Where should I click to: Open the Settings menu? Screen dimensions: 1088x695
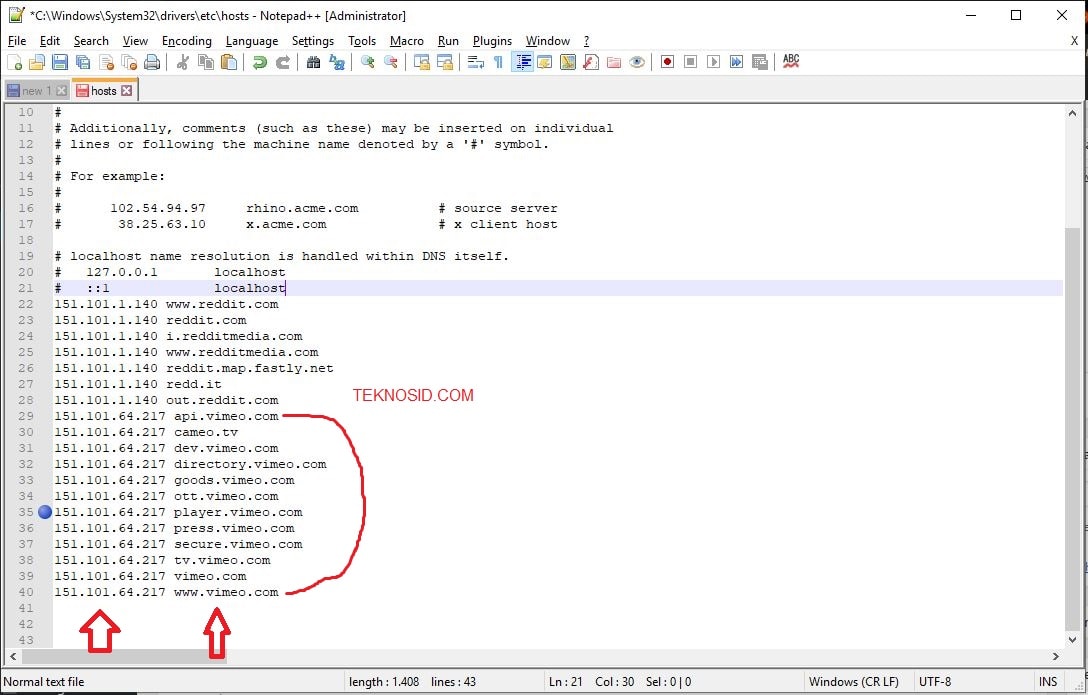click(313, 41)
